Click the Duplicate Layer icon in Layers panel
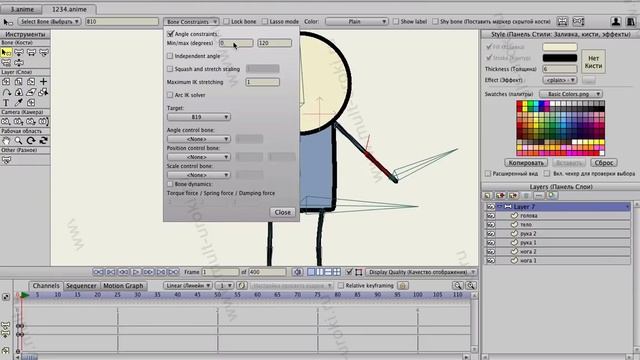Screen dimensions: 640x360 500,196
